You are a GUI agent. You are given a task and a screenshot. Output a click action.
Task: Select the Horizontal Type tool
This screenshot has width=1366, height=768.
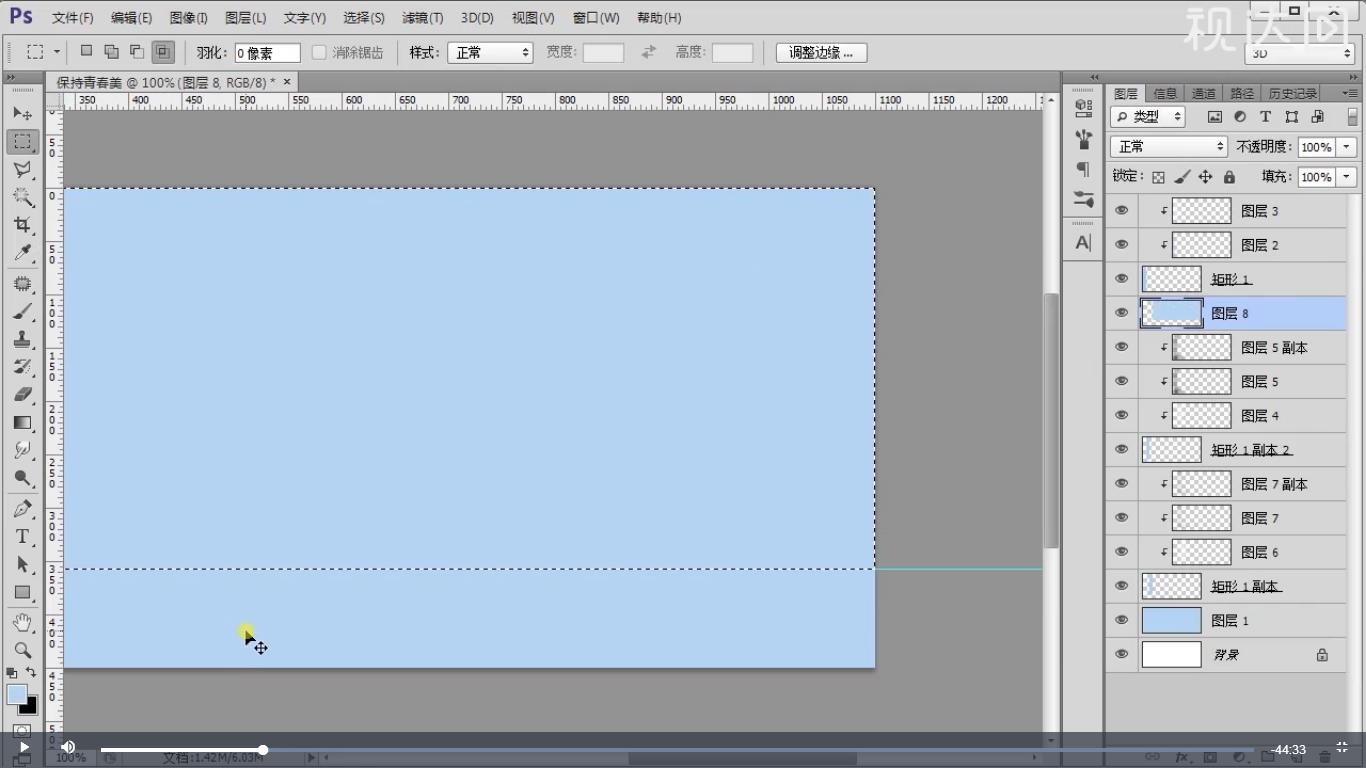coord(22,537)
